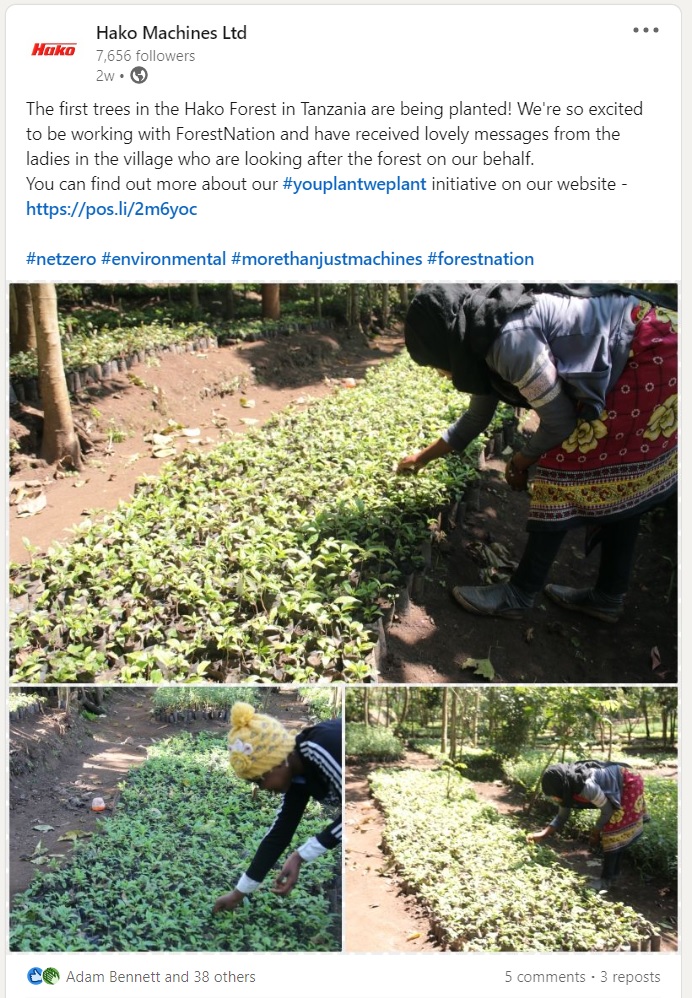692x998 pixels.
Task: Open the #forestnation hashtag
Action: [x=481, y=259]
